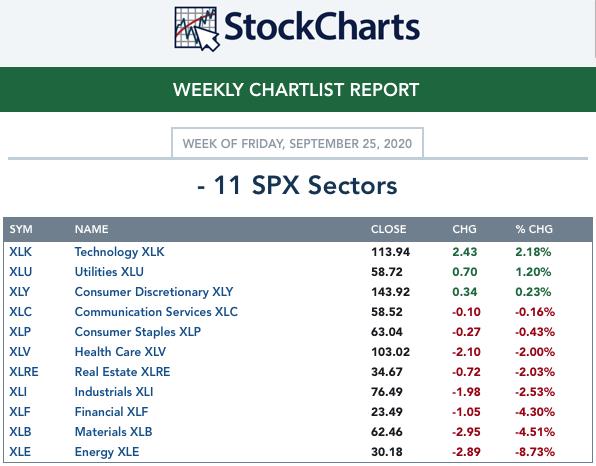This screenshot has width=596, height=466.
Task: Select the XLRE symbol link
Action: coord(24,372)
